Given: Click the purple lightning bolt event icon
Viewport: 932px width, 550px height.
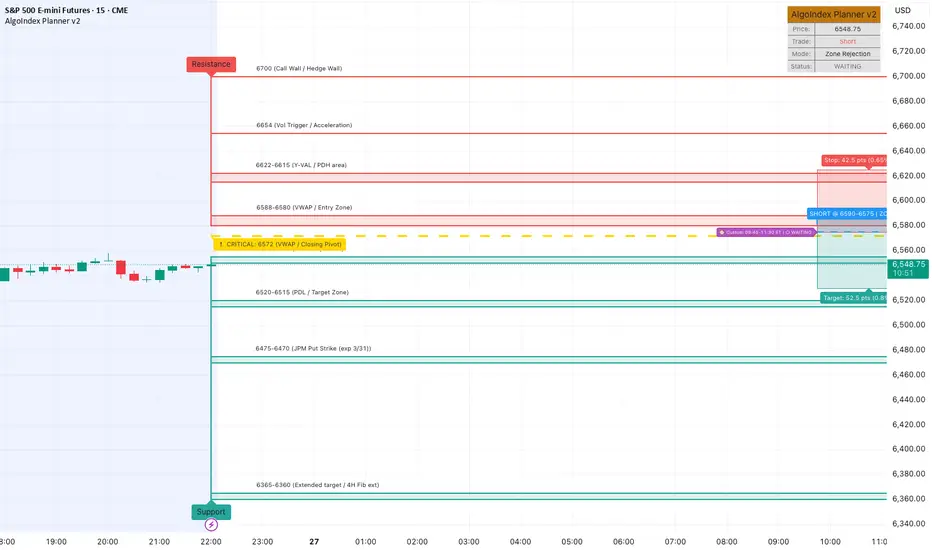Looking at the screenshot, I should point(211,525).
